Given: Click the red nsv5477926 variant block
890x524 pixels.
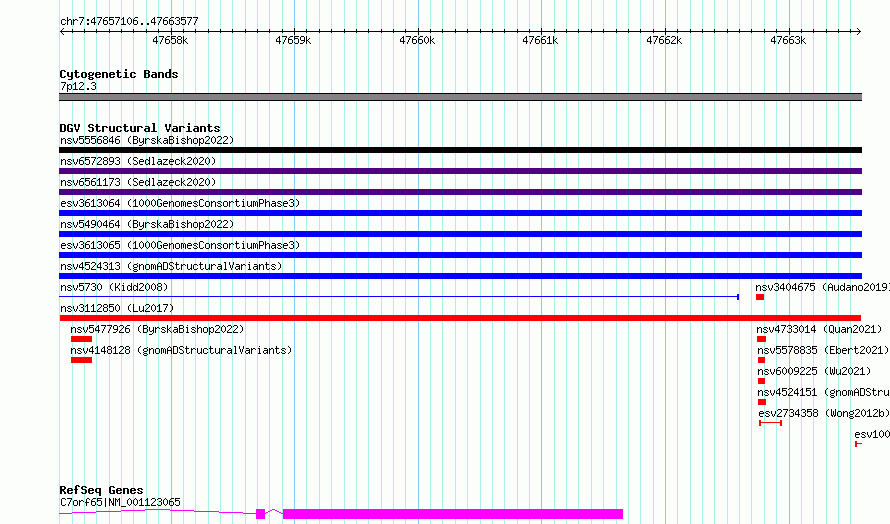Looking at the screenshot, I should pyautogui.click(x=81, y=339).
